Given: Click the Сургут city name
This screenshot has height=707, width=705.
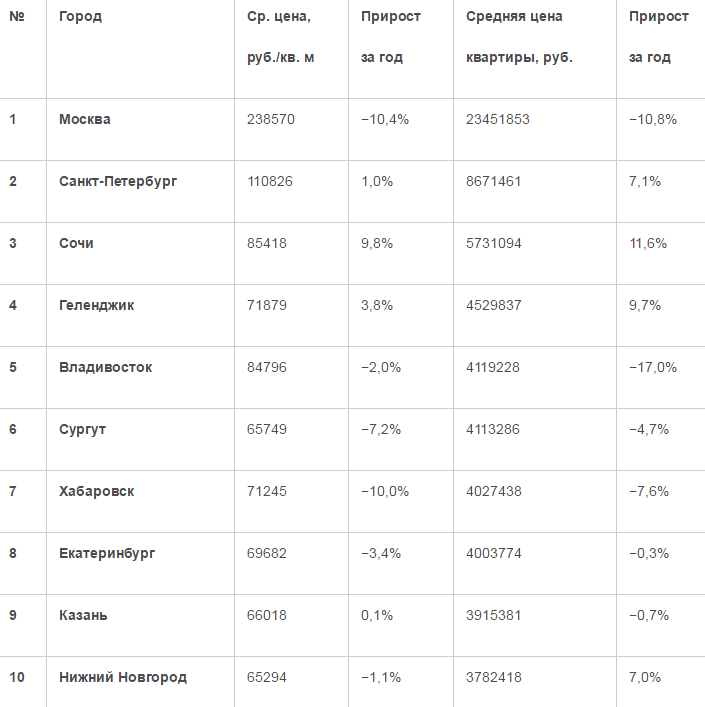Looking at the screenshot, I should (x=82, y=430).
